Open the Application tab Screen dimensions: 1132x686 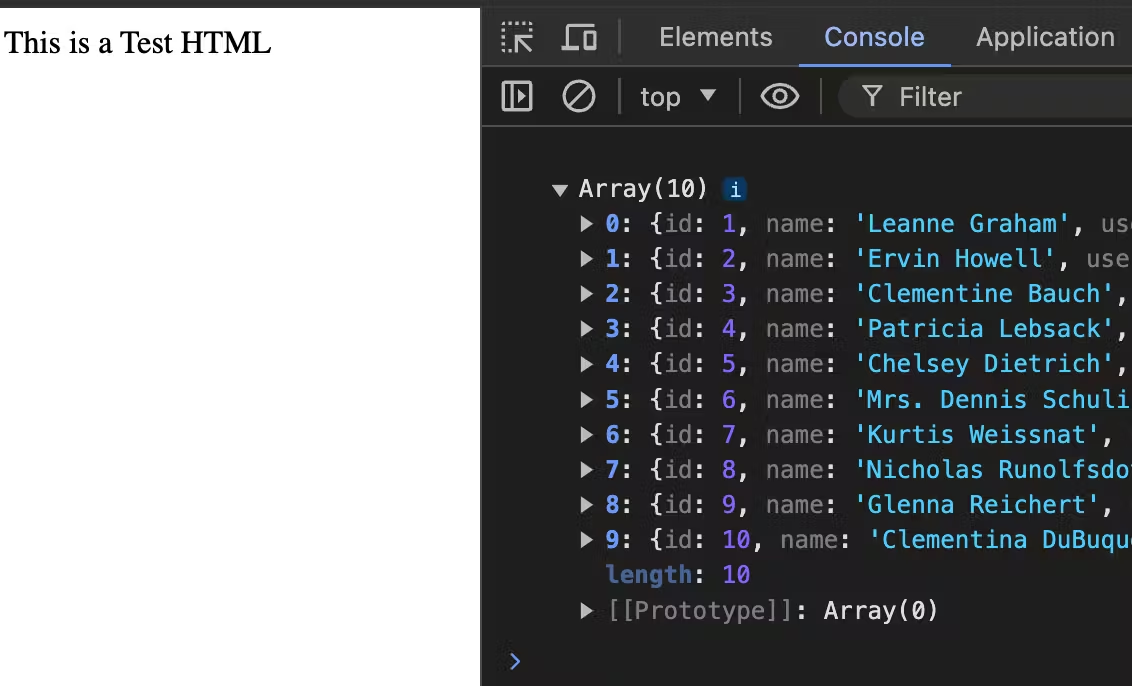1044,38
